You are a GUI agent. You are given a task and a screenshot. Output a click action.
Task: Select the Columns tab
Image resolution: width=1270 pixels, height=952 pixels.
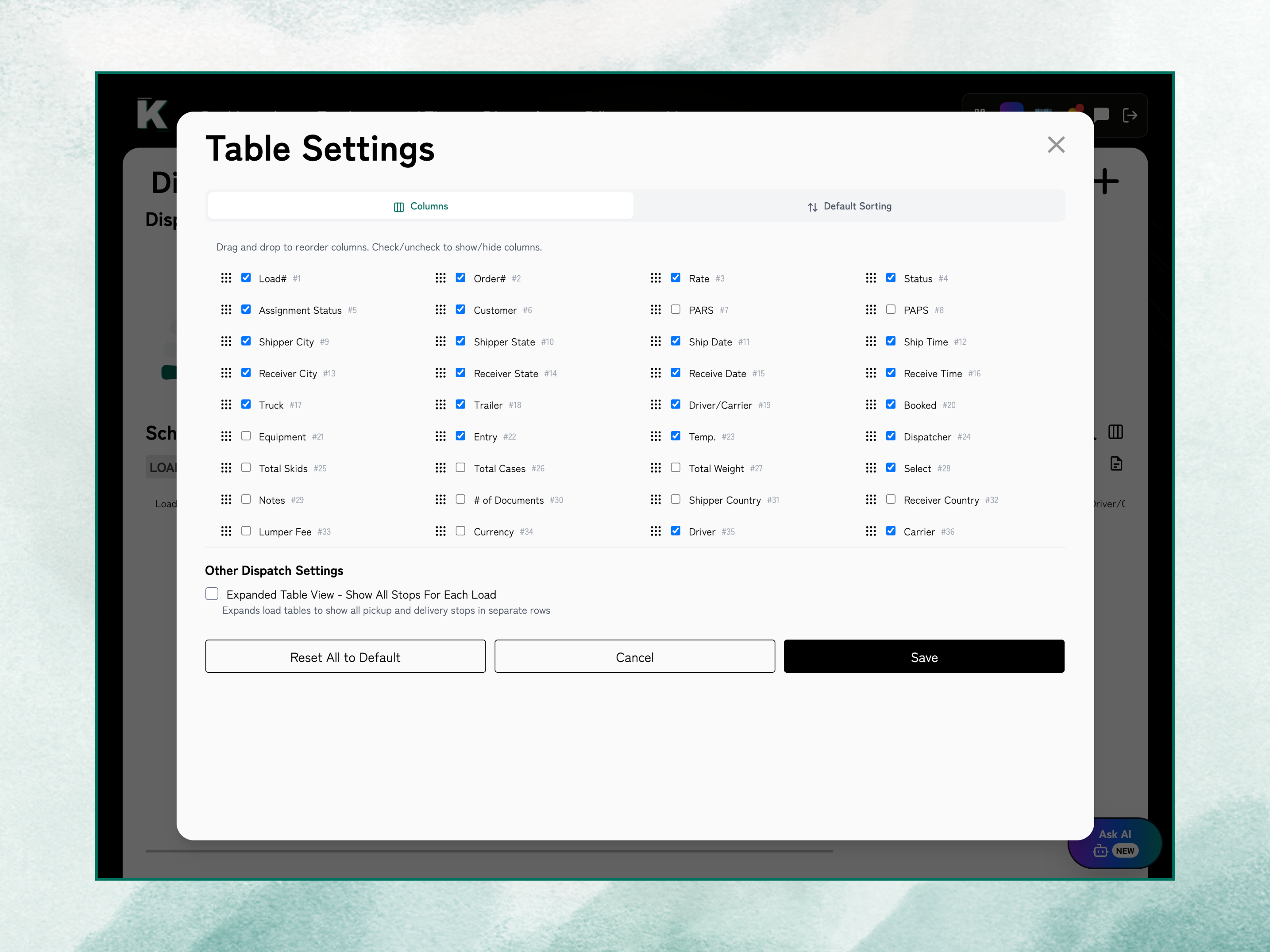421,206
